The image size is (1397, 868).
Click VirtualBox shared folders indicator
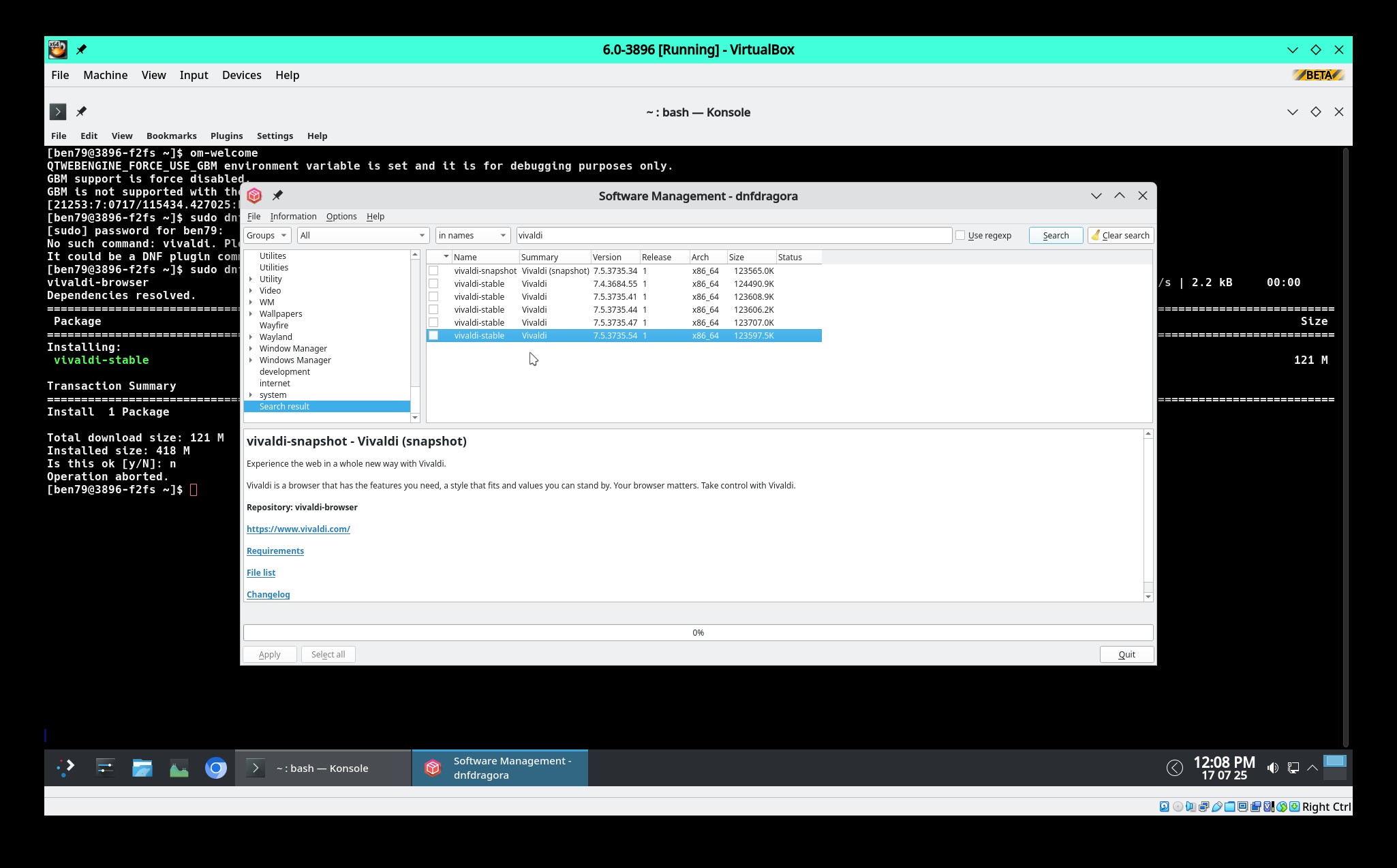(x=1229, y=807)
